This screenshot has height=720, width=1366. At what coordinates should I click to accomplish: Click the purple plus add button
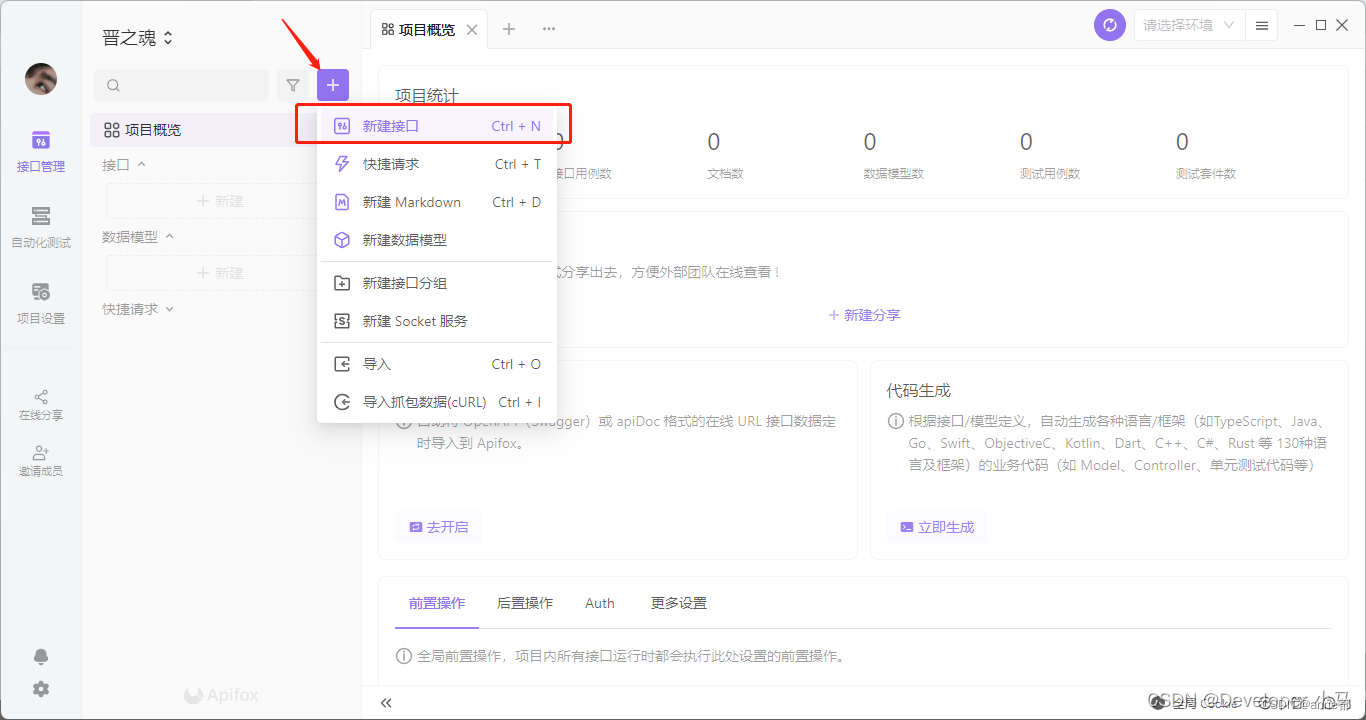[333, 85]
